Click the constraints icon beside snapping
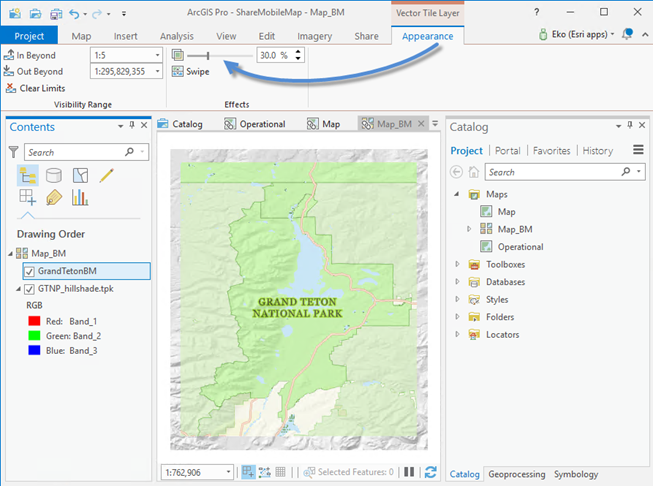This screenshot has width=653, height=486. (264, 472)
